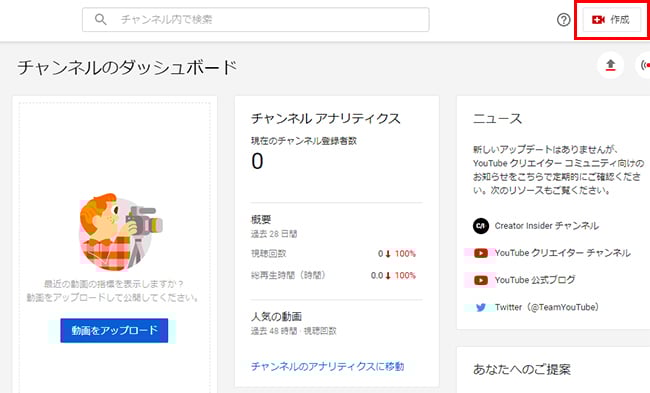Click the upload arrow icon

click(x=610, y=65)
